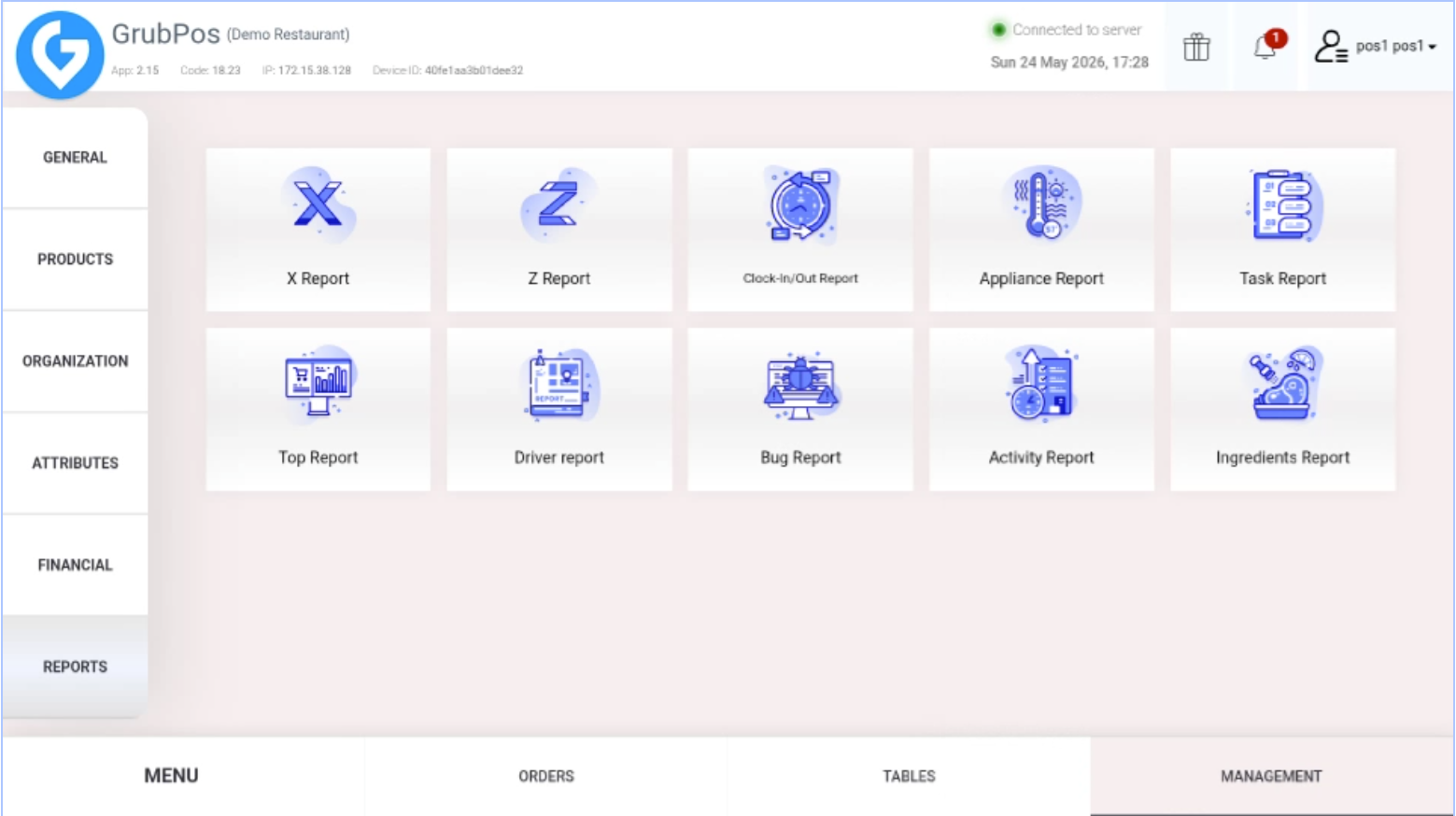Switch to the MANAGEMENT bottom tab

point(1271,776)
